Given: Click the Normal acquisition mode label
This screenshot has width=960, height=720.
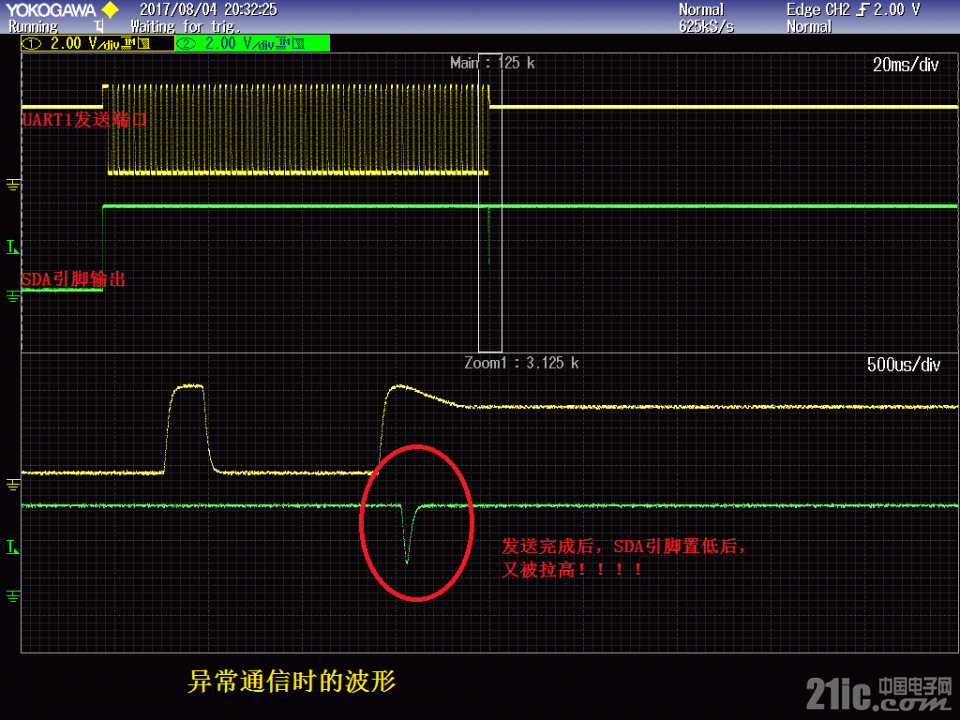Looking at the screenshot, I should [x=701, y=10].
